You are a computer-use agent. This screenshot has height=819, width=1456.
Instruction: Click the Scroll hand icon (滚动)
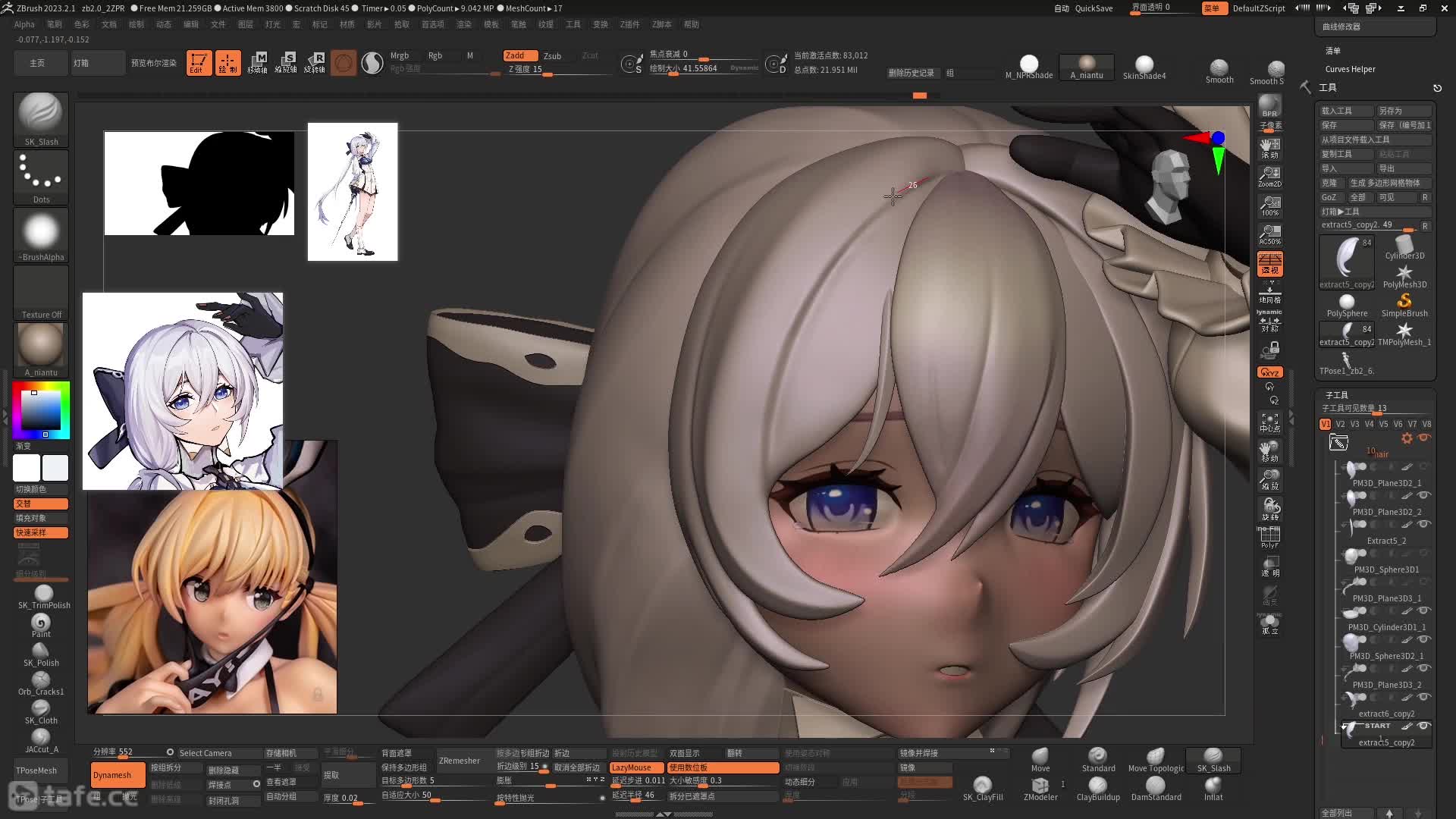click(x=1270, y=149)
